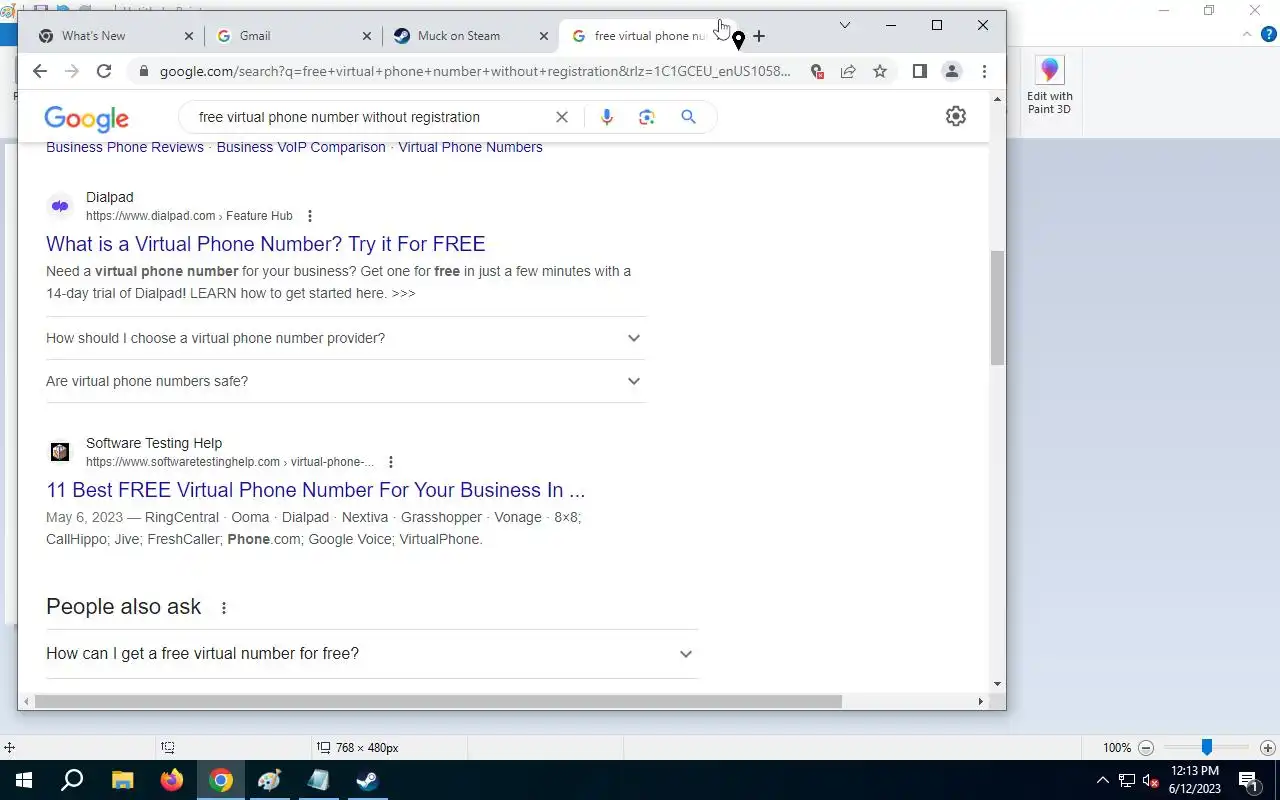
Task: Search Chrome tabs chevron button
Action: (x=845, y=25)
